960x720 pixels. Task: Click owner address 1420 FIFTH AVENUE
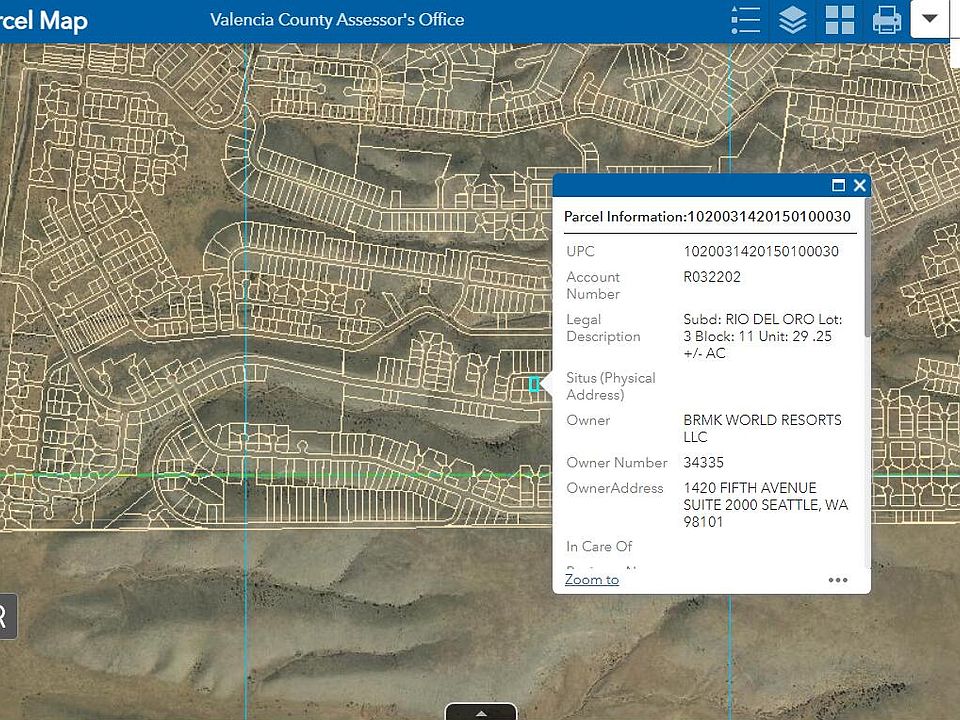click(x=765, y=505)
